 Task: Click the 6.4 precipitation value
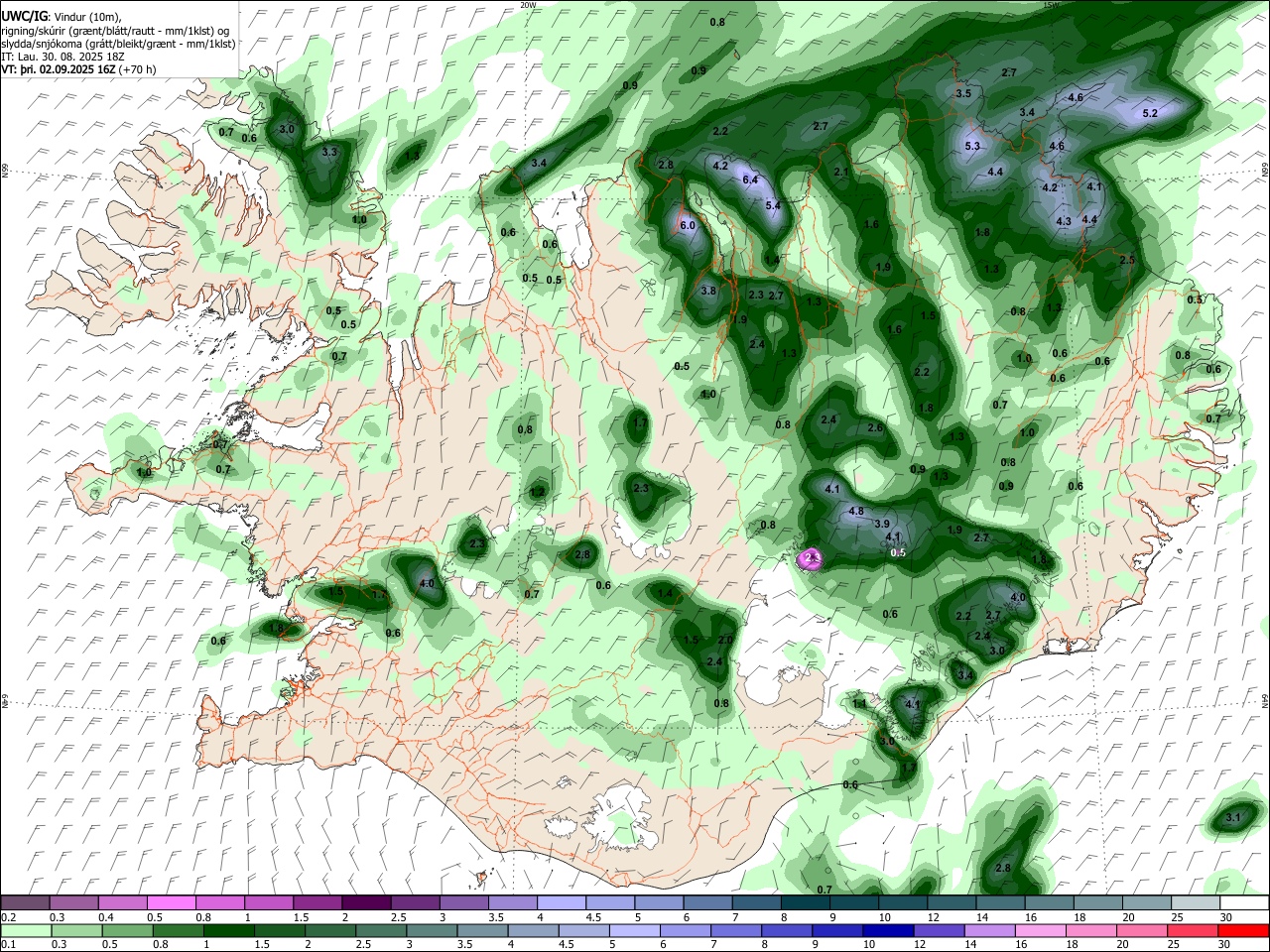click(750, 179)
